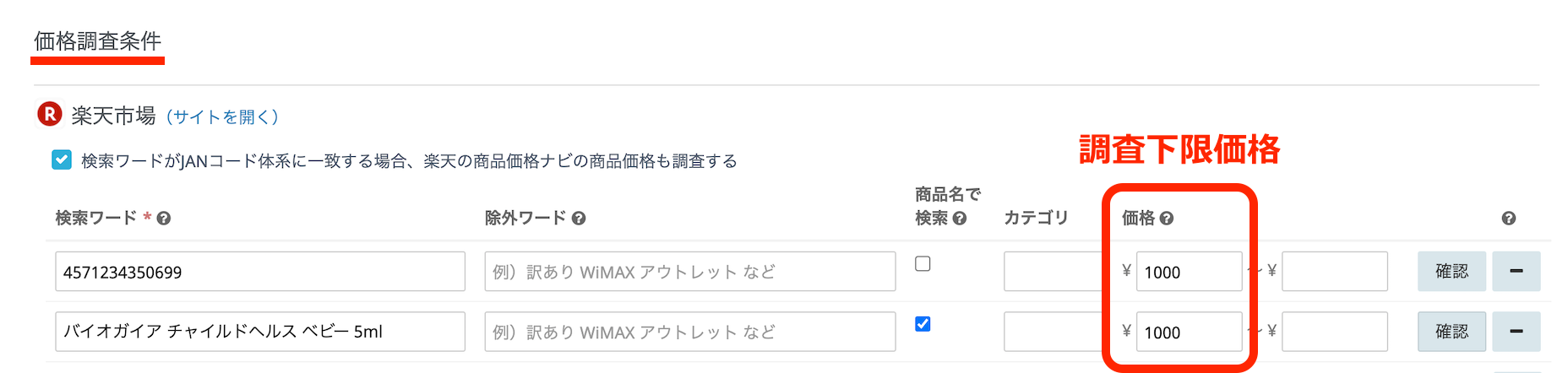The height and width of the screenshot is (373, 1568).
Task: Open the カテゴリ field in first row
Action: (1053, 272)
